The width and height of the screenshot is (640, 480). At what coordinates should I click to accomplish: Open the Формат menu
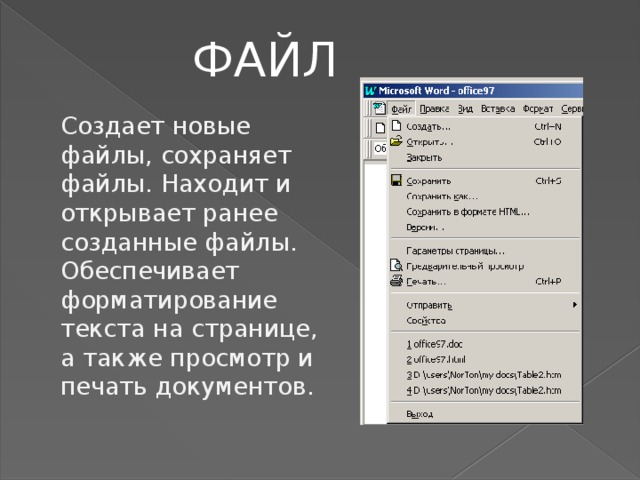pyautogui.click(x=538, y=109)
